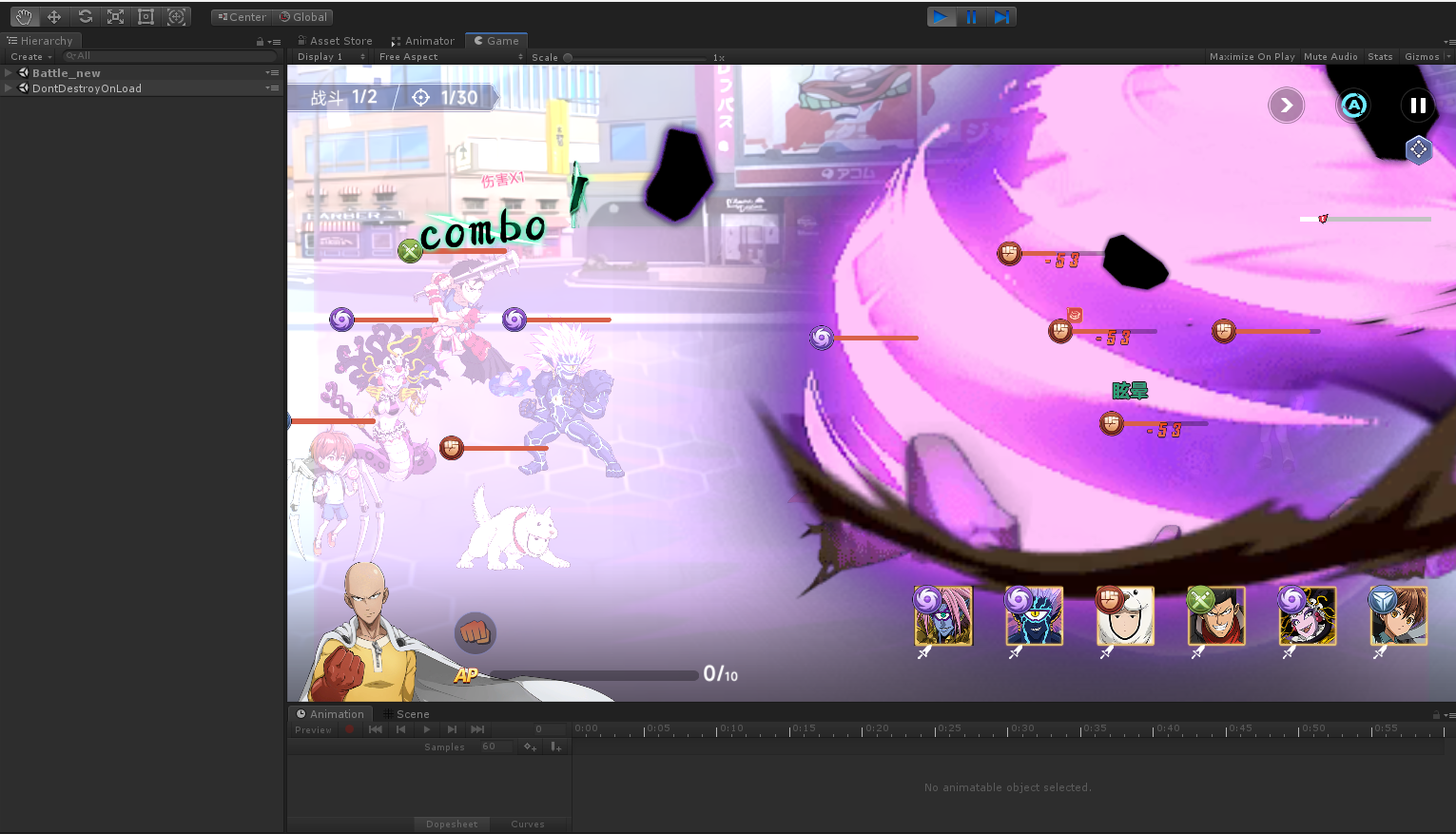1456x834 pixels.
Task: Click the auto-battle 'A' icon
Action: tap(1353, 106)
